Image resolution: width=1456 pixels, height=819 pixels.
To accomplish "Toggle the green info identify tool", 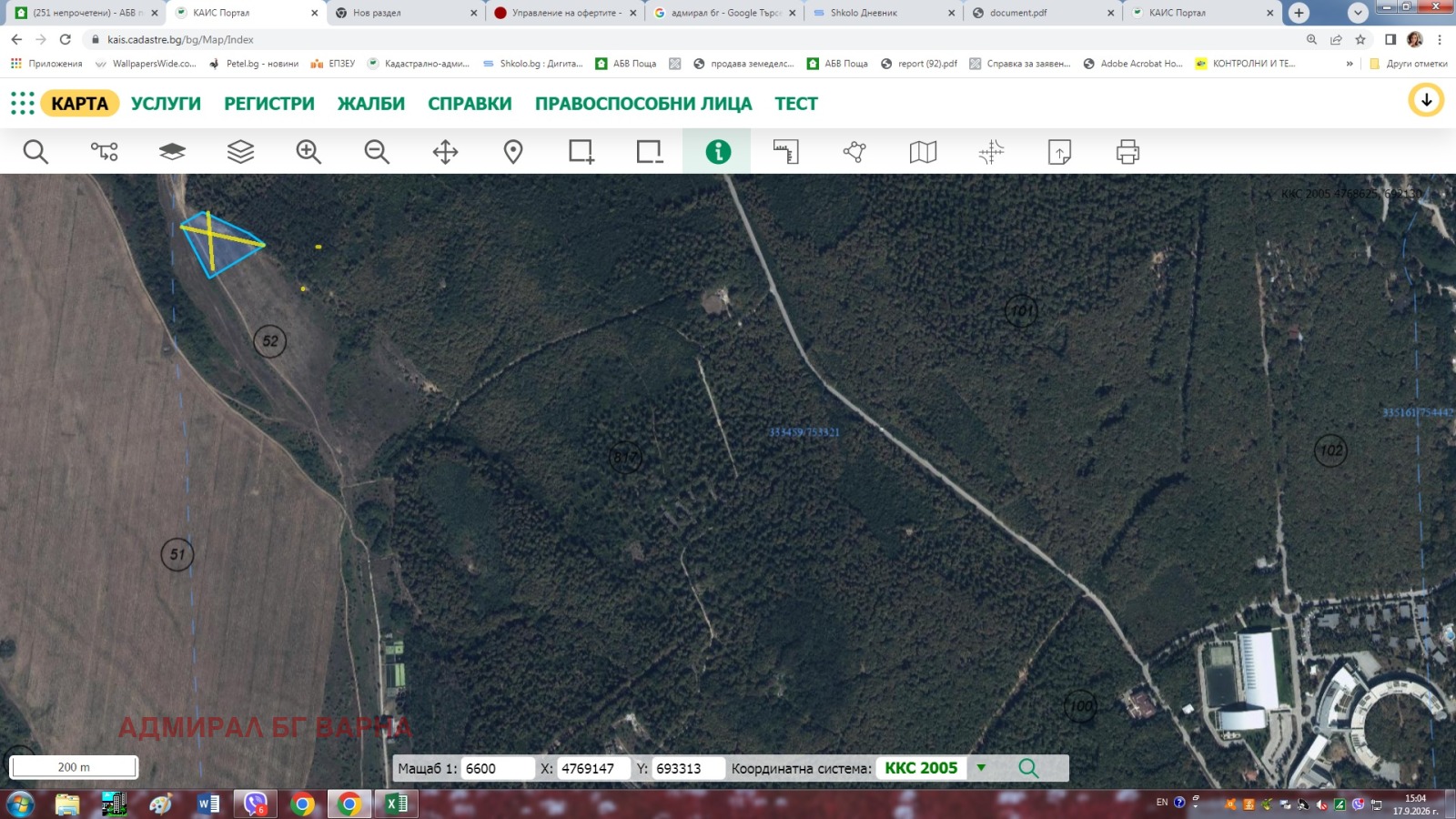I will tap(718, 151).
